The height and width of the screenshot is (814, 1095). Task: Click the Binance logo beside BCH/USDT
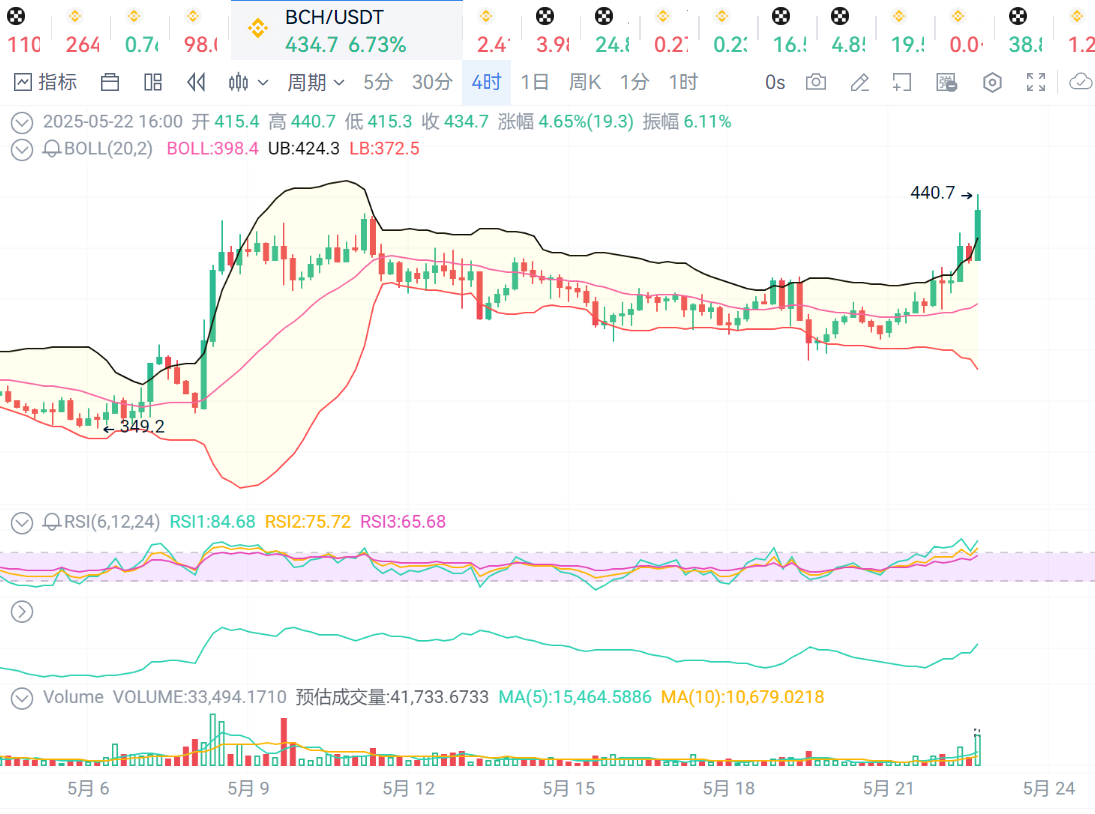tap(258, 29)
